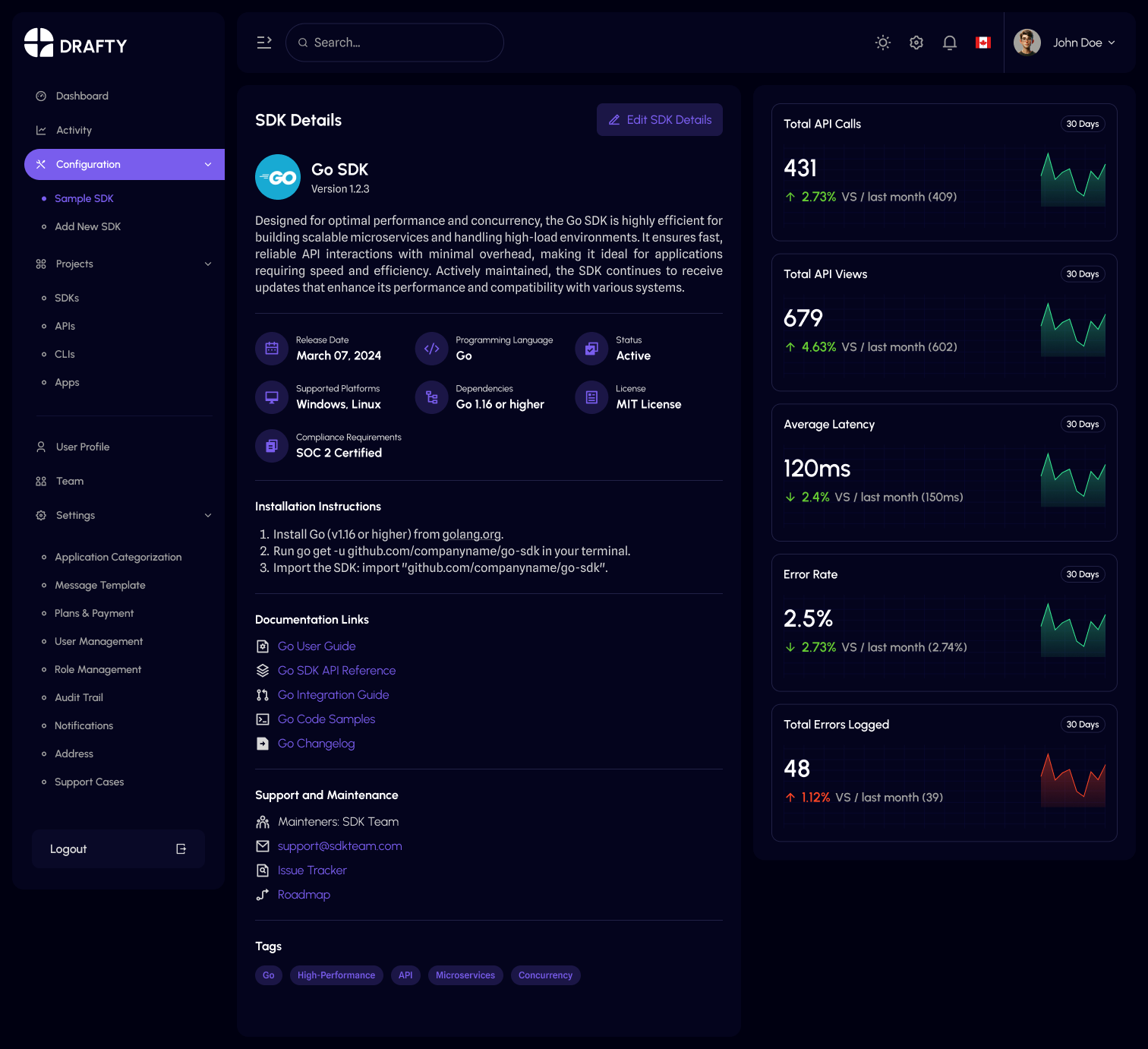Click the Supported Platforms monitor icon
1148x1049 pixels.
(x=272, y=397)
